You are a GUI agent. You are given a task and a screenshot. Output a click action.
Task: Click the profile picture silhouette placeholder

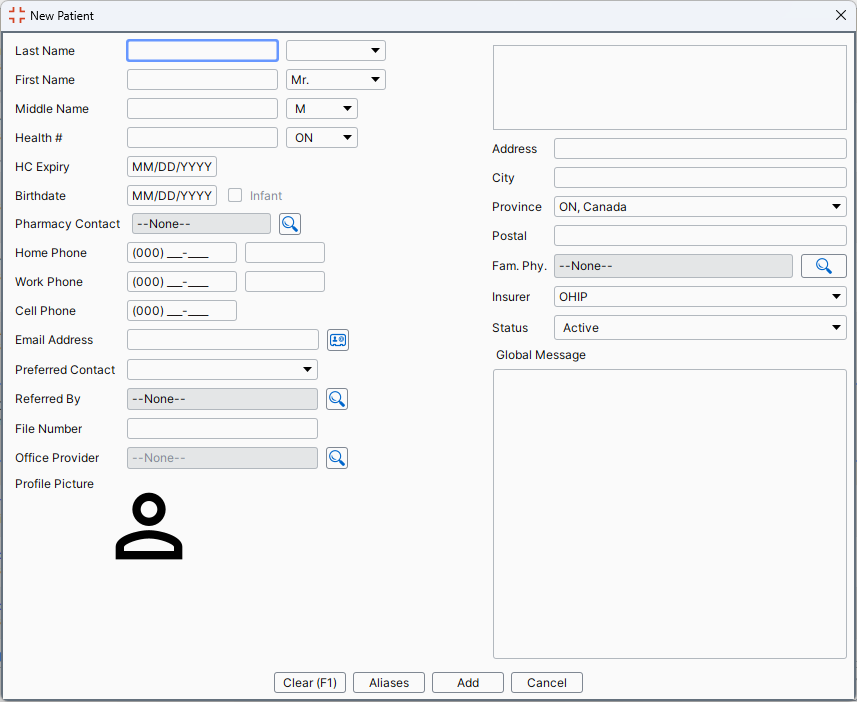[149, 526]
